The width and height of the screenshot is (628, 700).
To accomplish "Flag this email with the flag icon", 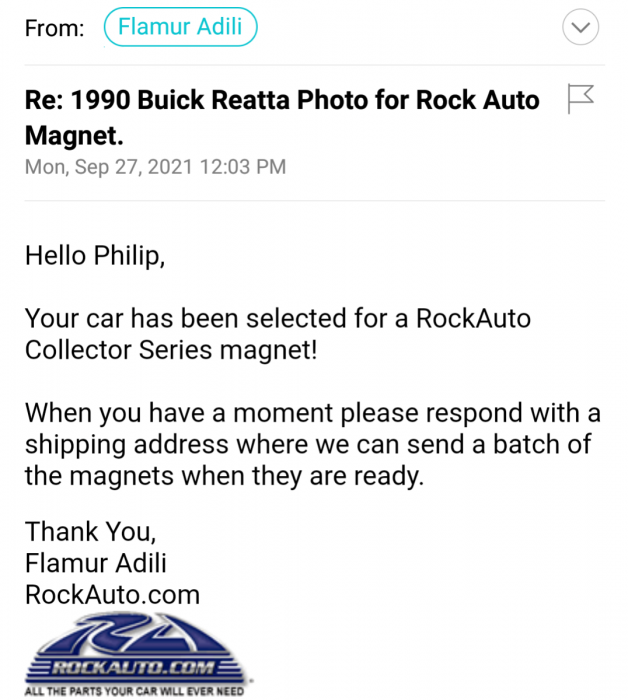I will click(x=581, y=99).
